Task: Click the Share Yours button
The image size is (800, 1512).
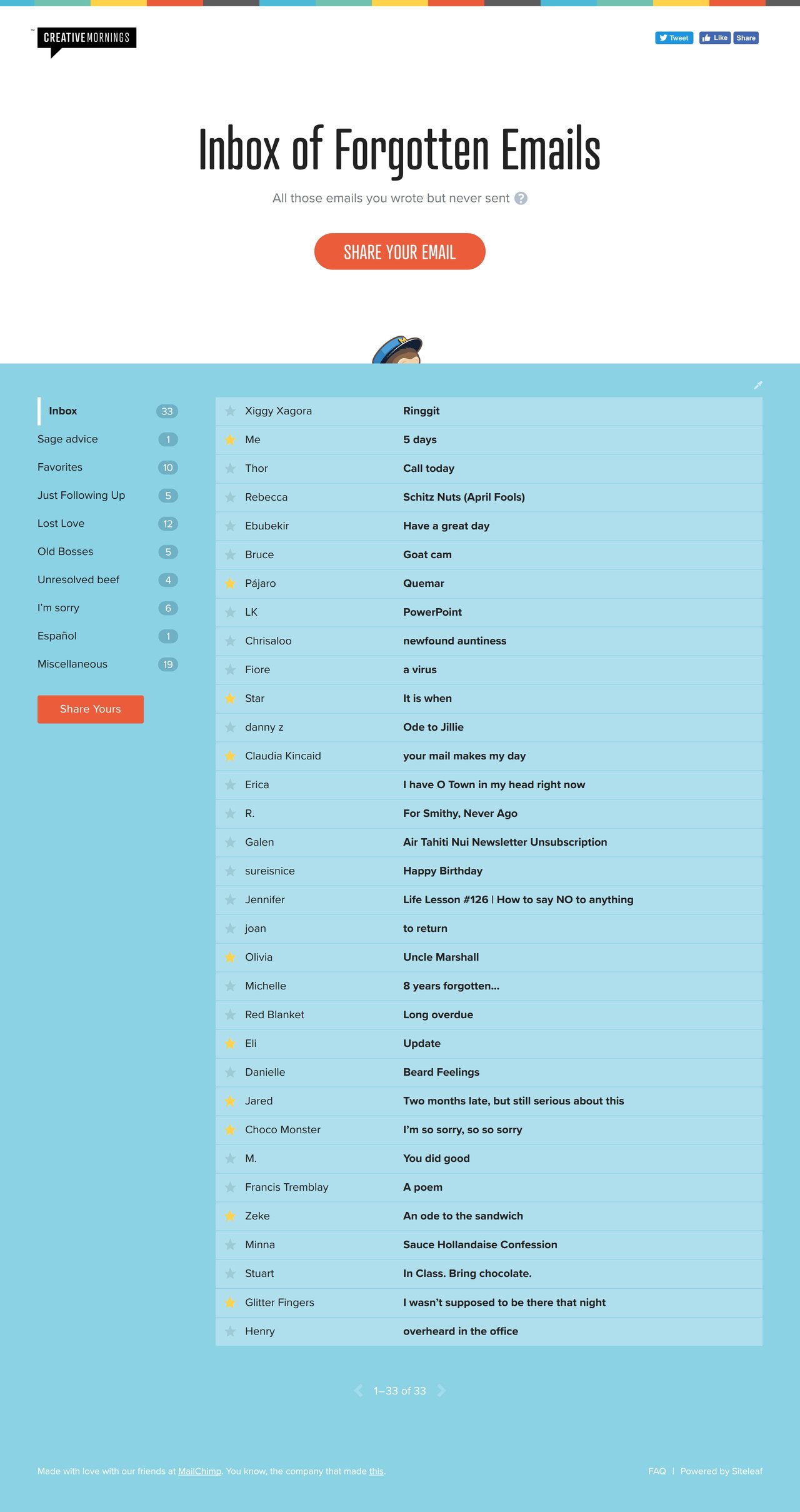Action: click(x=91, y=709)
